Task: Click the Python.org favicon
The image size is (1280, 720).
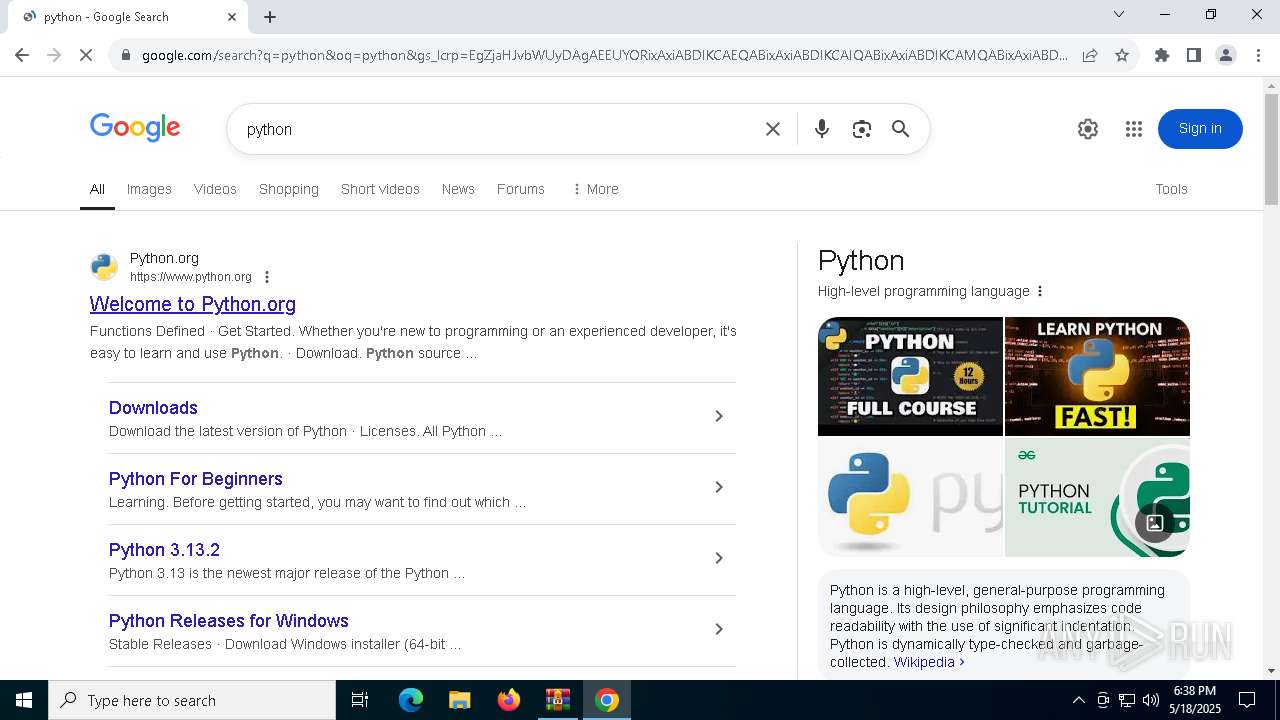Action: 104,267
